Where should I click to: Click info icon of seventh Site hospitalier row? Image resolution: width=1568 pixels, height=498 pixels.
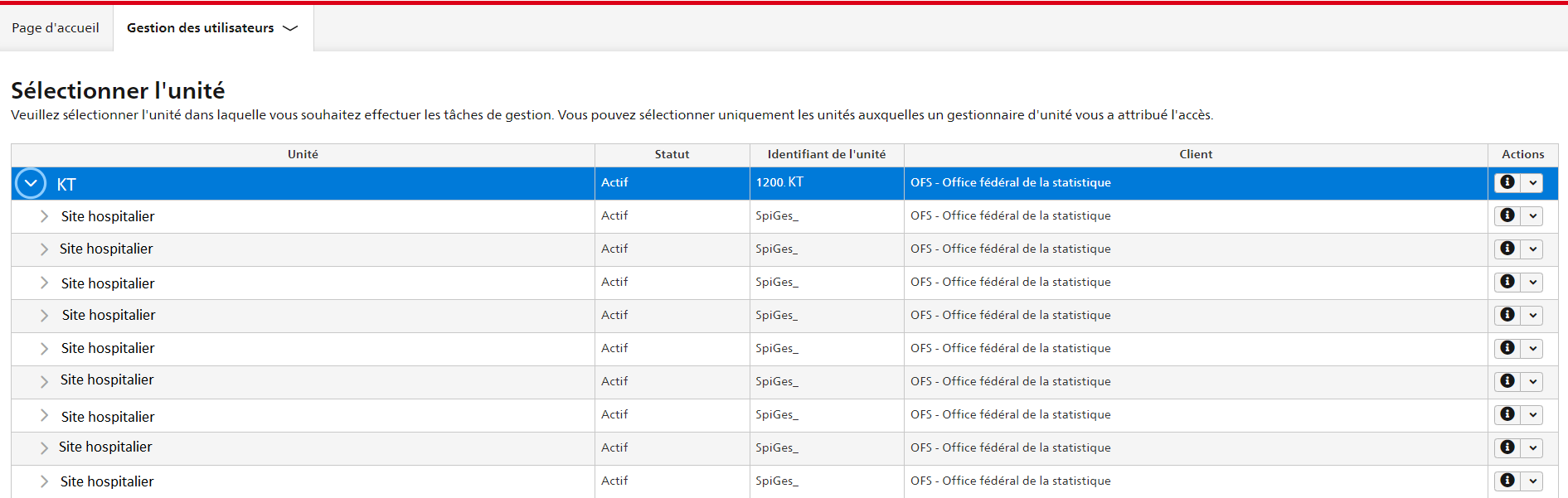coord(1507,414)
